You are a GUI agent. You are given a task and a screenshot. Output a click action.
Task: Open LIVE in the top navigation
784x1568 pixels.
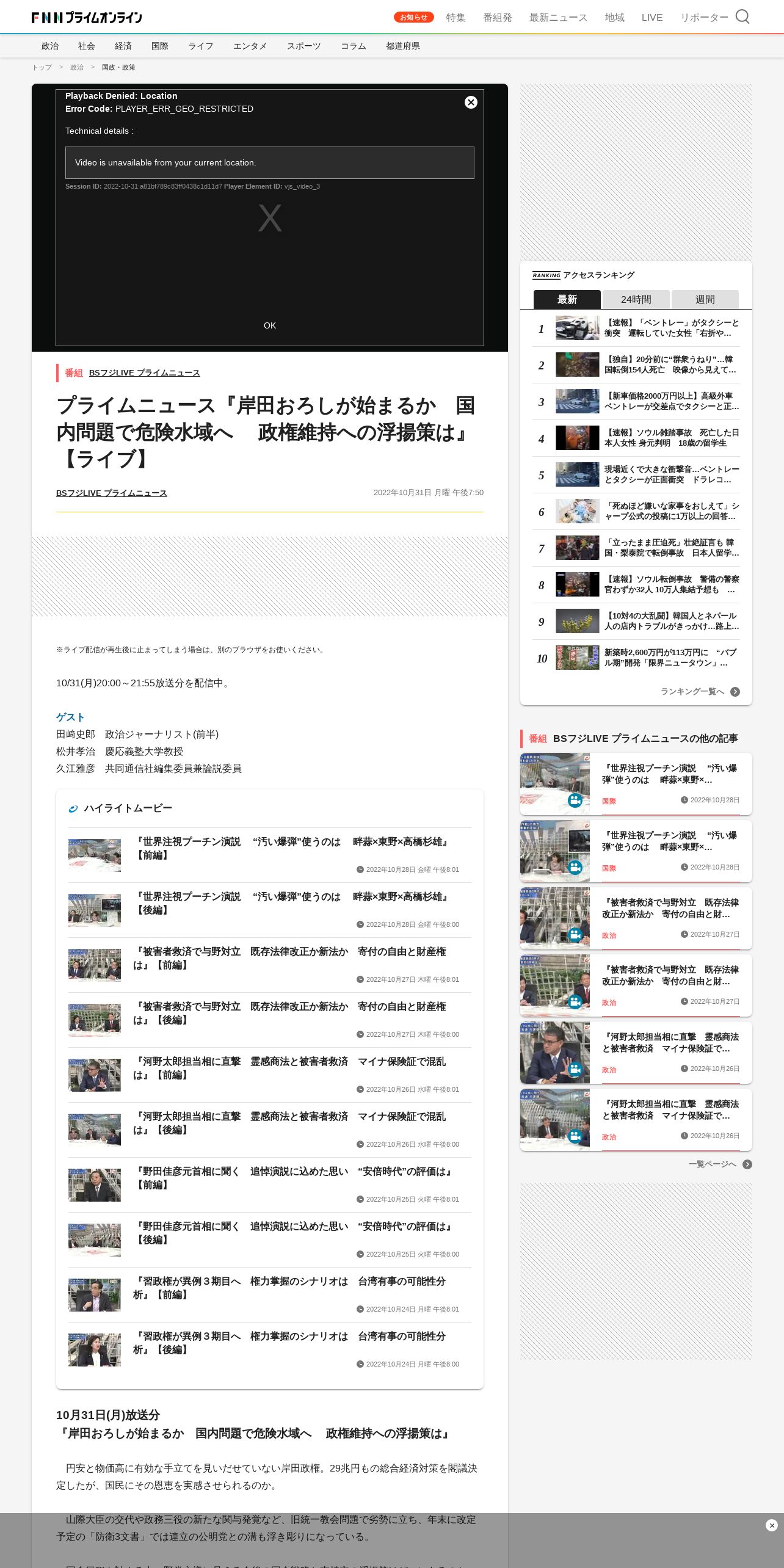point(652,18)
